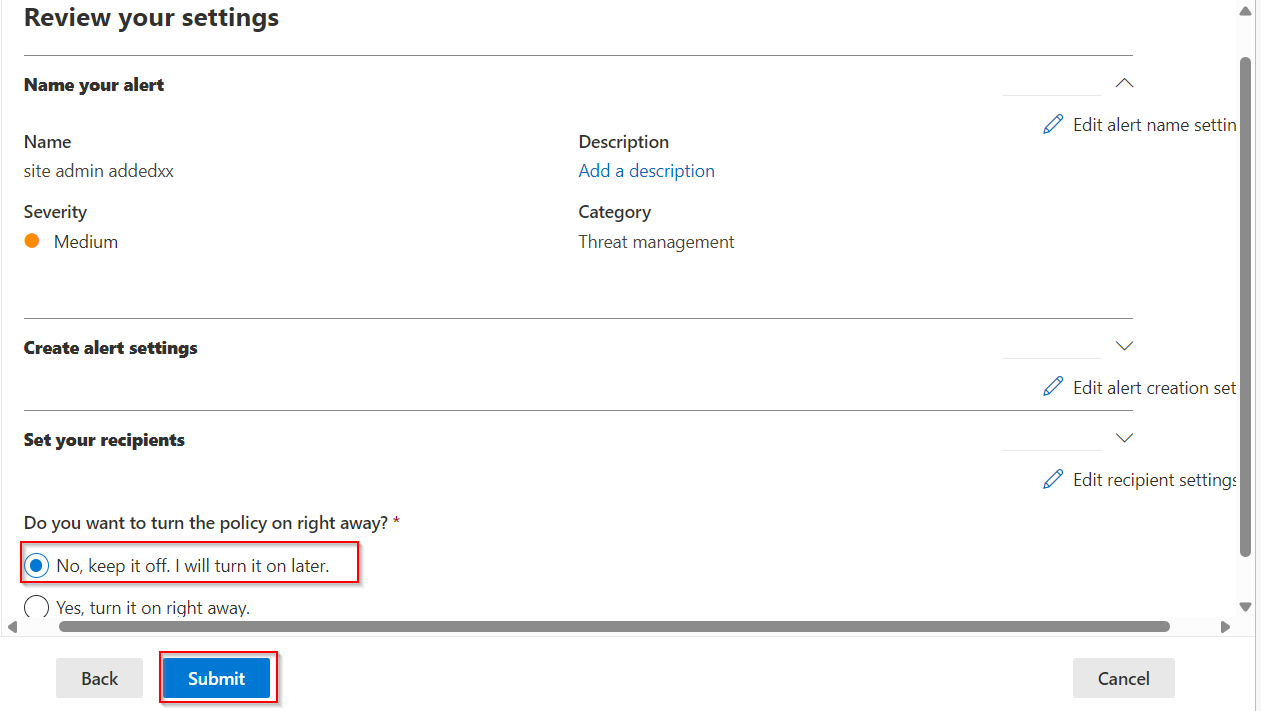The width and height of the screenshot is (1261, 711).
Task: Click the Edit alert name settings pencil icon
Action: click(1053, 123)
